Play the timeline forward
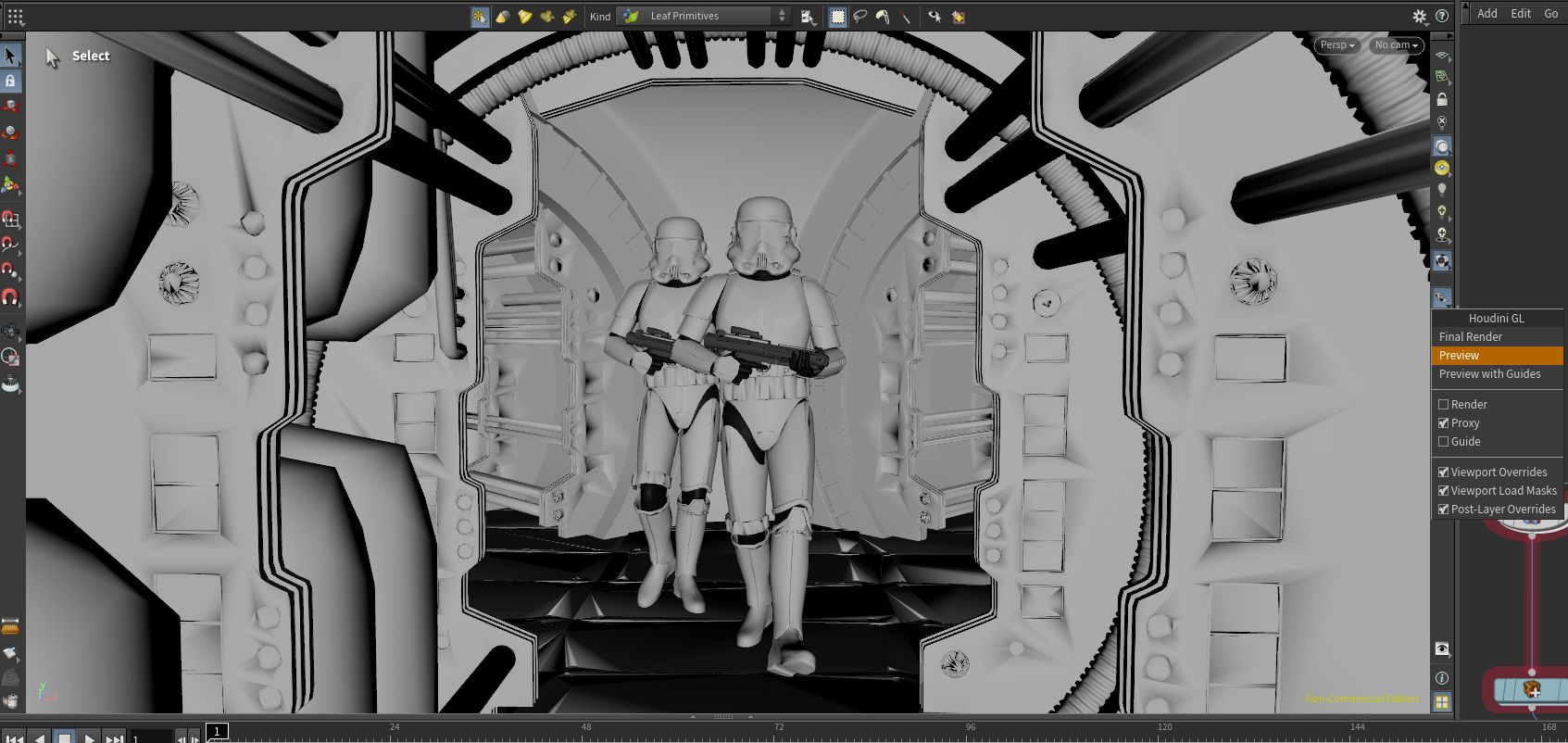Screen dimensions: 1568x743 pyautogui.click(x=89, y=738)
